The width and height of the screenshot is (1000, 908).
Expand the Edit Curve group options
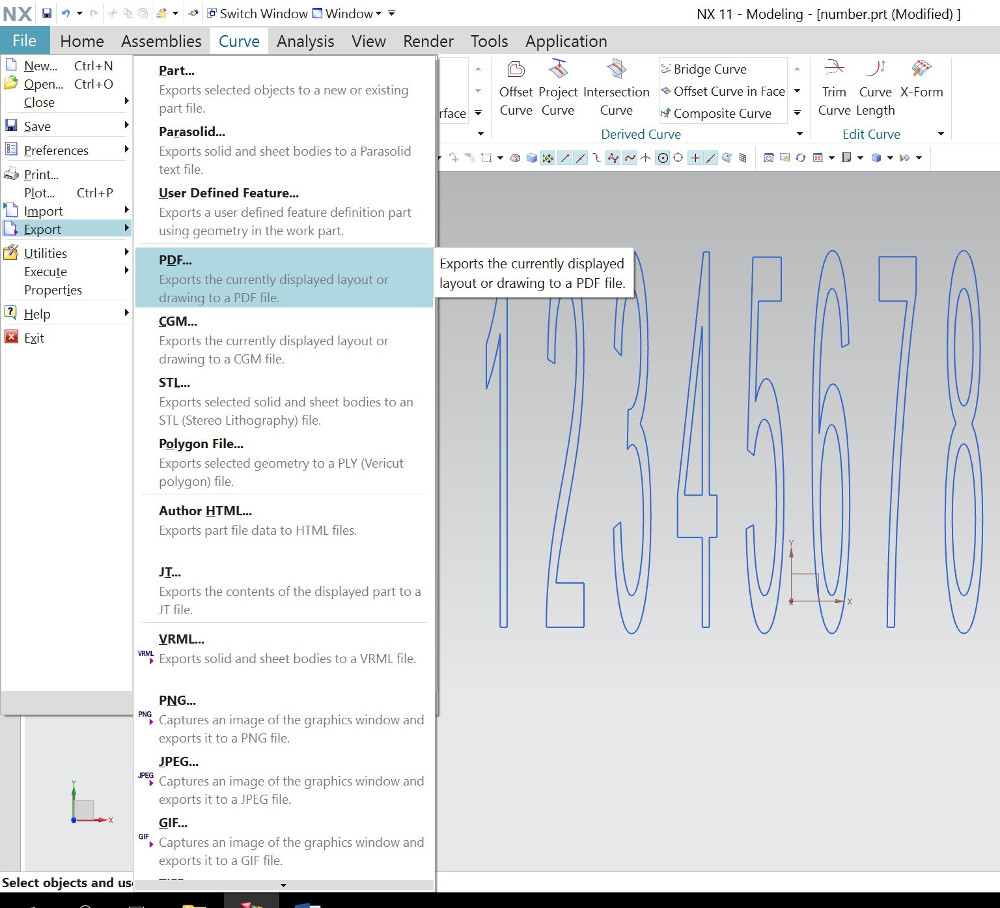pyautogui.click(x=941, y=134)
